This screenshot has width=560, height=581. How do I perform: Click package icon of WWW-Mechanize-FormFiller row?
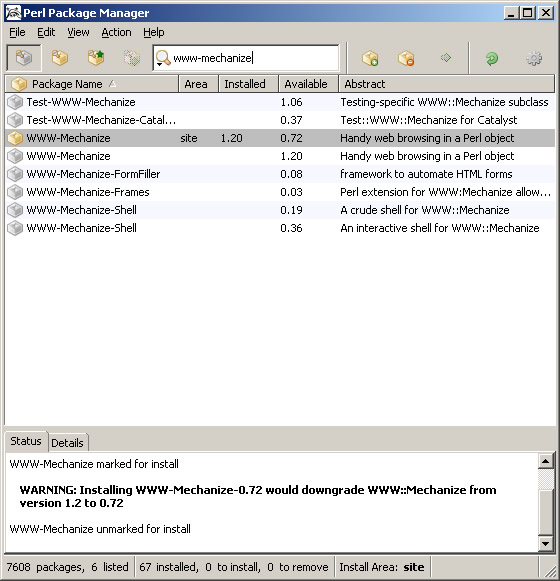tap(15, 174)
